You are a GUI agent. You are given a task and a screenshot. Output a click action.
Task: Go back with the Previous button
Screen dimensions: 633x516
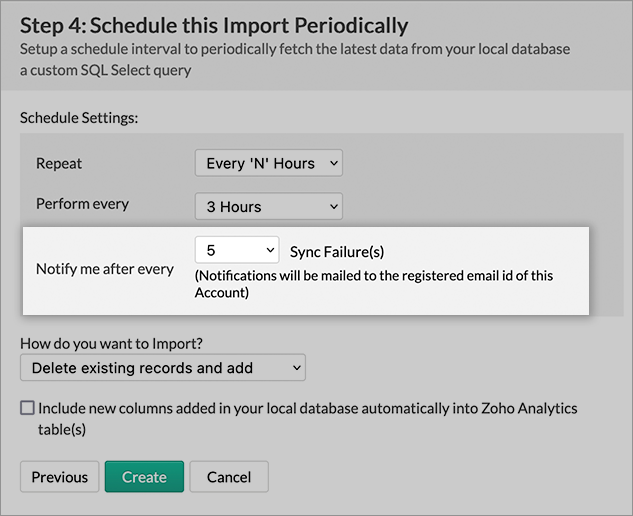pyautogui.click(x=59, y=477)
